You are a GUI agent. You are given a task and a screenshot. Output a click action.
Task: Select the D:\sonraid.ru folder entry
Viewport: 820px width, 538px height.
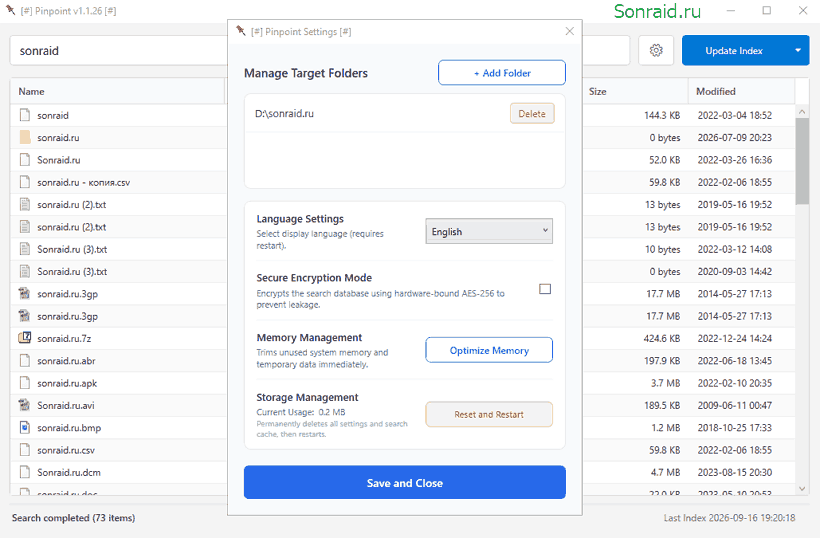pos(404,113)
